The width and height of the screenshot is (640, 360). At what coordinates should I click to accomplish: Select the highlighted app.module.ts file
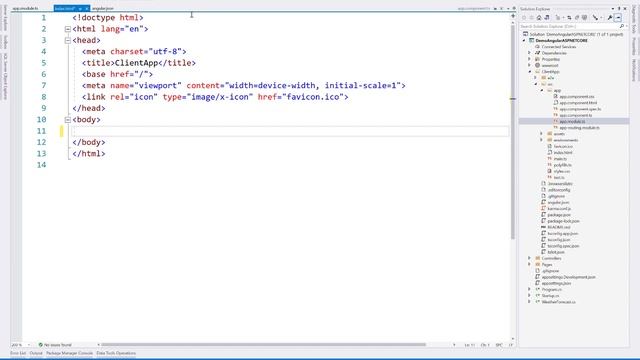pos(572,122)
